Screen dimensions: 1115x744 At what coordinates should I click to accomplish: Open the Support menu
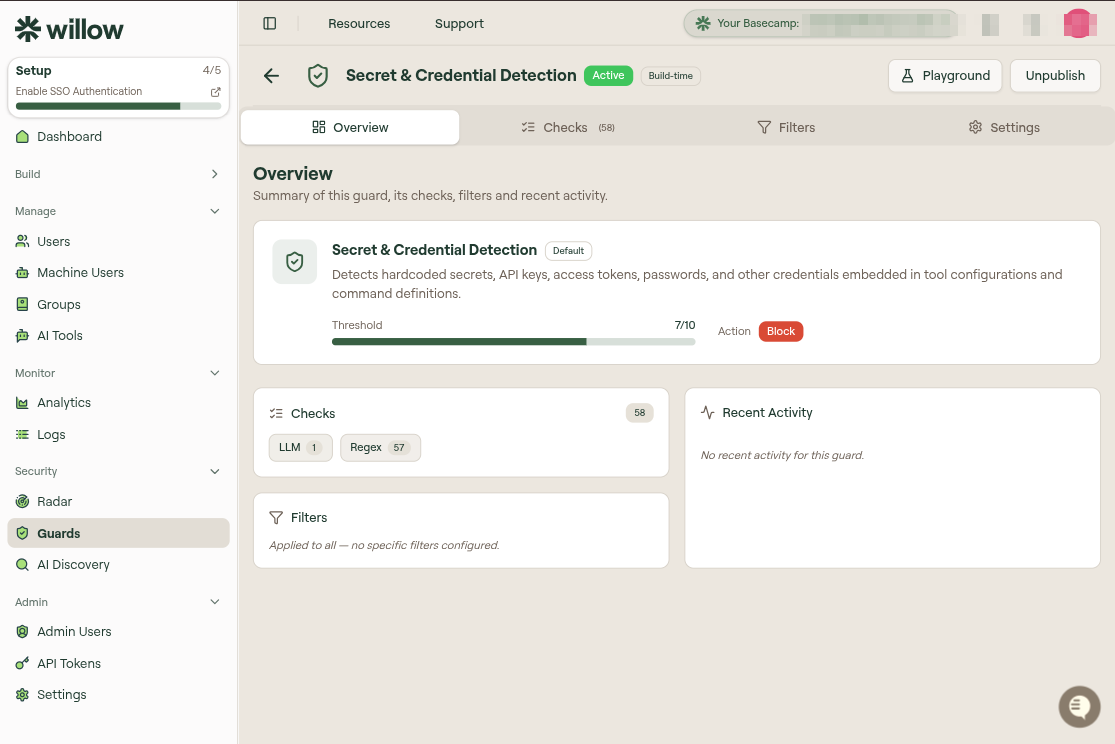[x=459, y=23]
